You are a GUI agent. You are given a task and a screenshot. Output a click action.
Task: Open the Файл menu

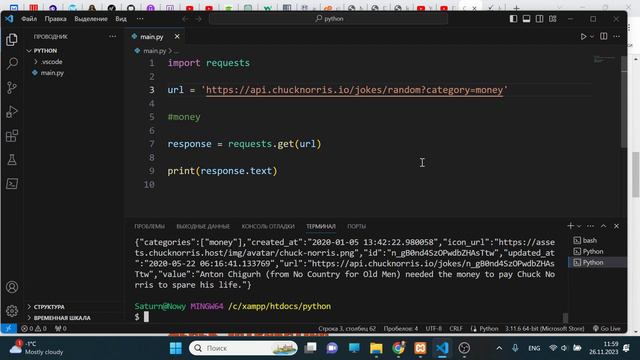tap(29, 19)
